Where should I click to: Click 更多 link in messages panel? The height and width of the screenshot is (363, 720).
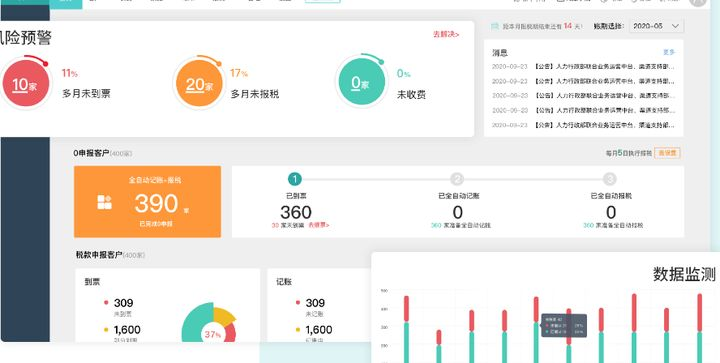tap(669, 52)
